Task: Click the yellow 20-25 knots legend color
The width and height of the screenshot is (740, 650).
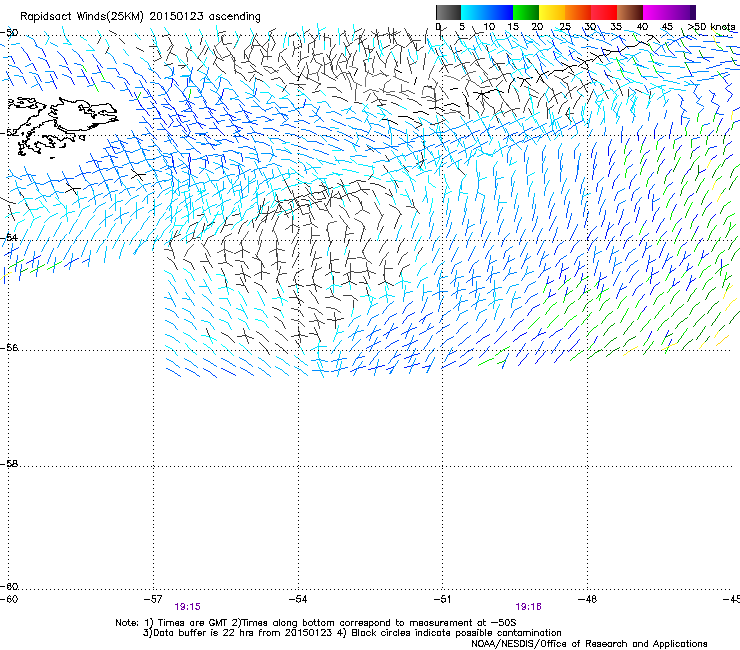Action: tap(552, 12)
